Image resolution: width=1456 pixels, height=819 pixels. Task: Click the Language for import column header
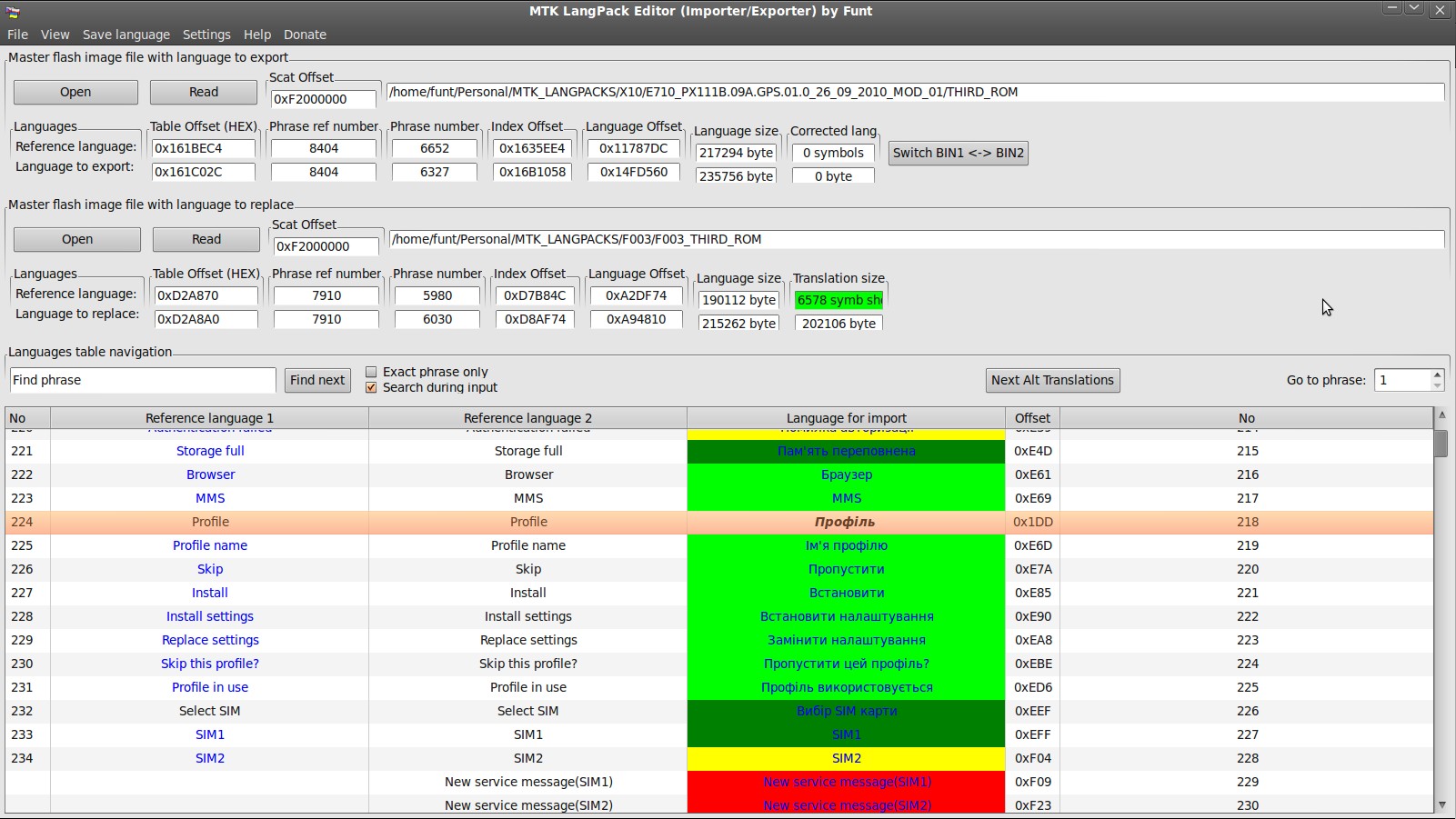[x=846, y=418]
